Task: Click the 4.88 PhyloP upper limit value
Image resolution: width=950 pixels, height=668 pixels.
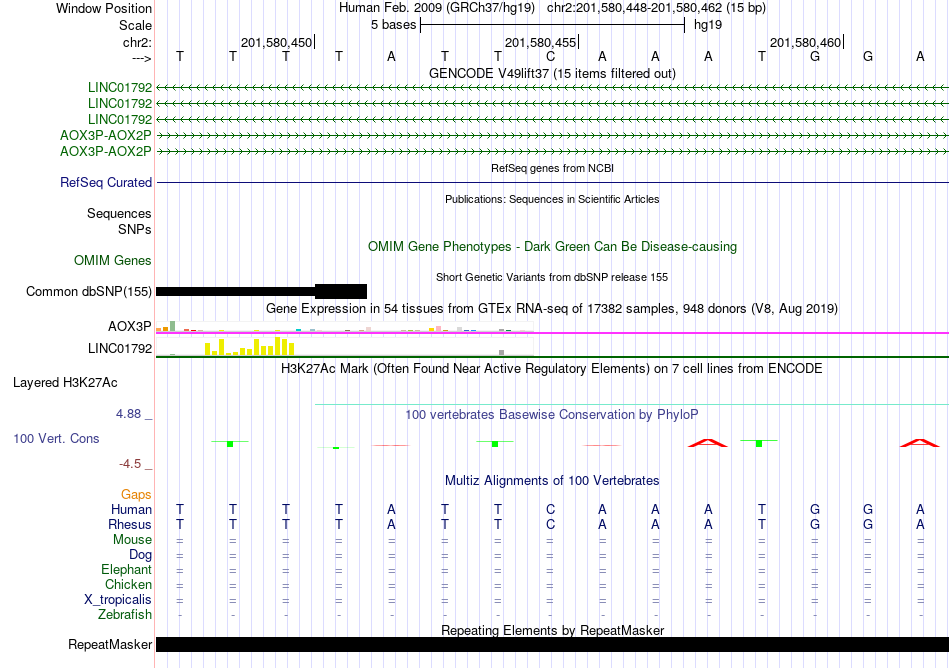Action: (x=128, y=414)
